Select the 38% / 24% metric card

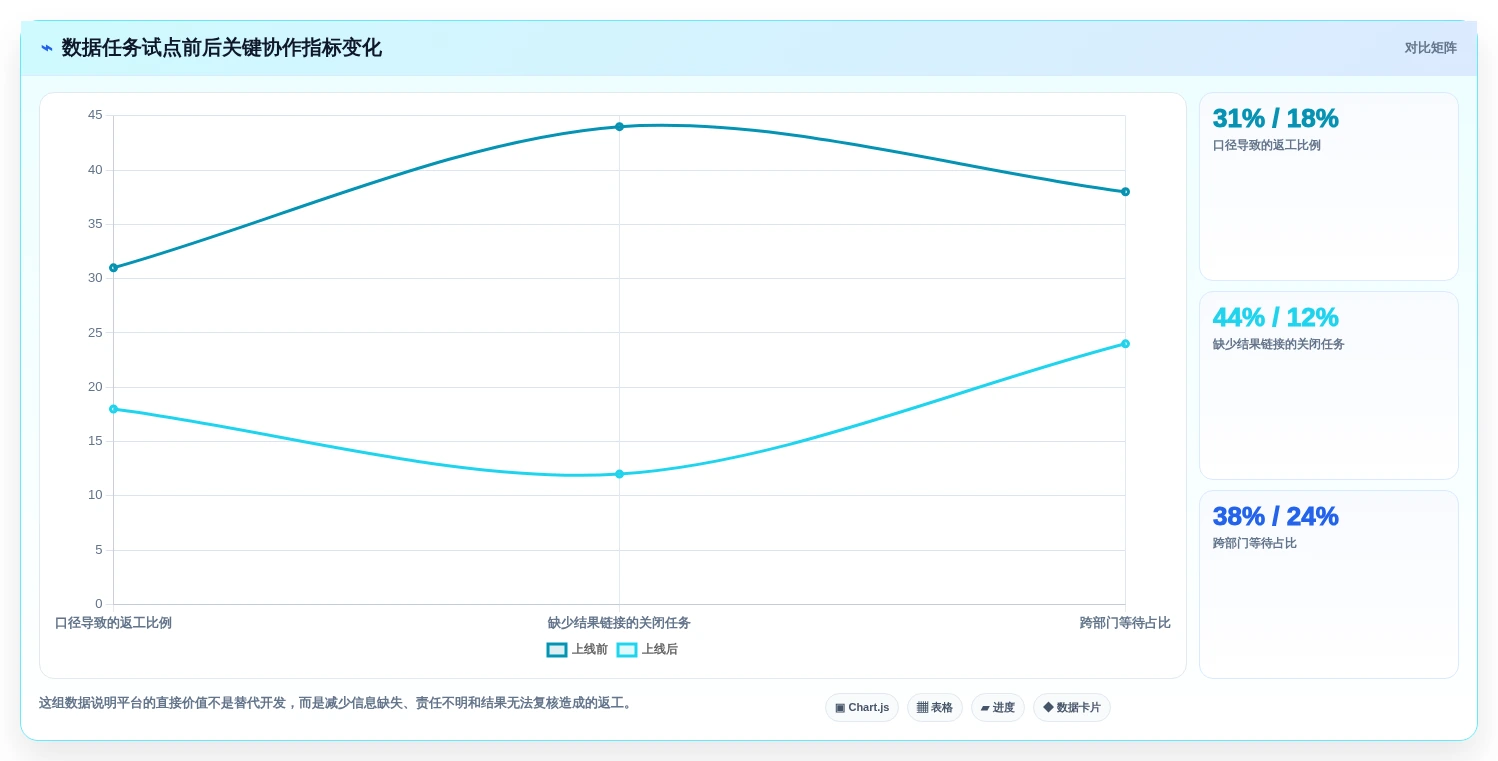click(1329, 585)
